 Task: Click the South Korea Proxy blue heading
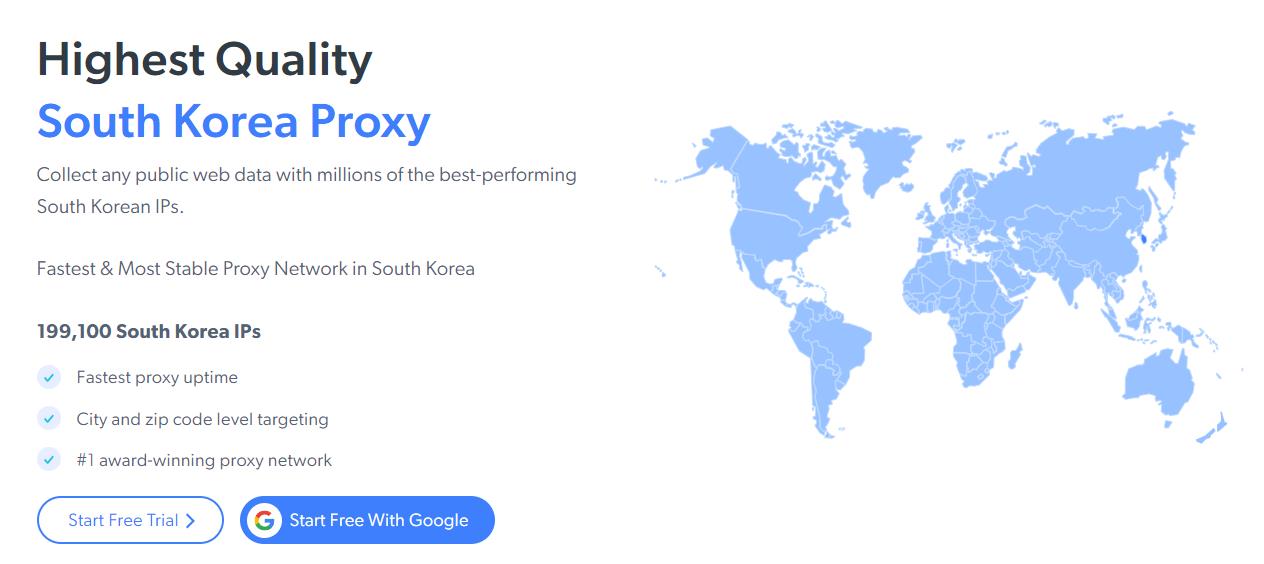[234, 121]
